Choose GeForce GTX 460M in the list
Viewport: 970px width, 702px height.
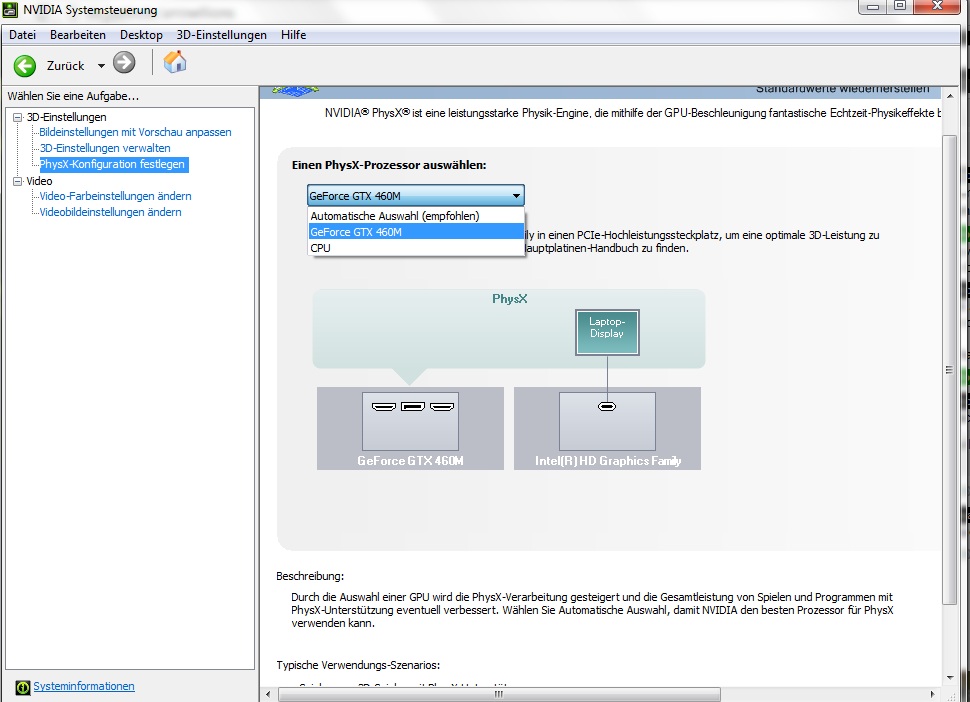point(416,232)
